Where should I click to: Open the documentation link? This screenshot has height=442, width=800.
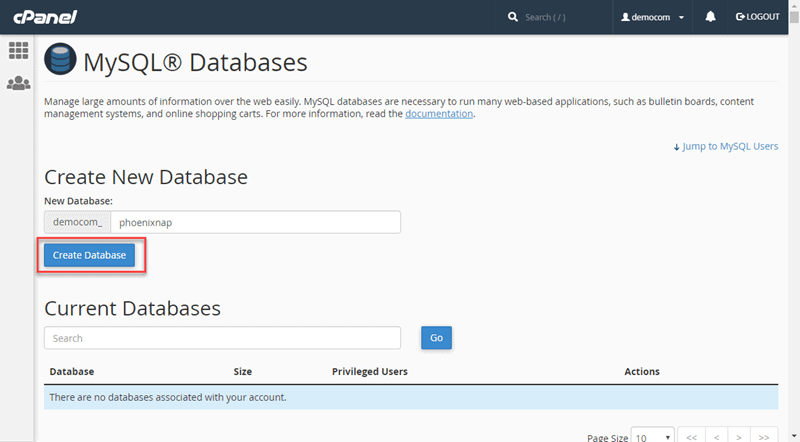click(439, 114)
